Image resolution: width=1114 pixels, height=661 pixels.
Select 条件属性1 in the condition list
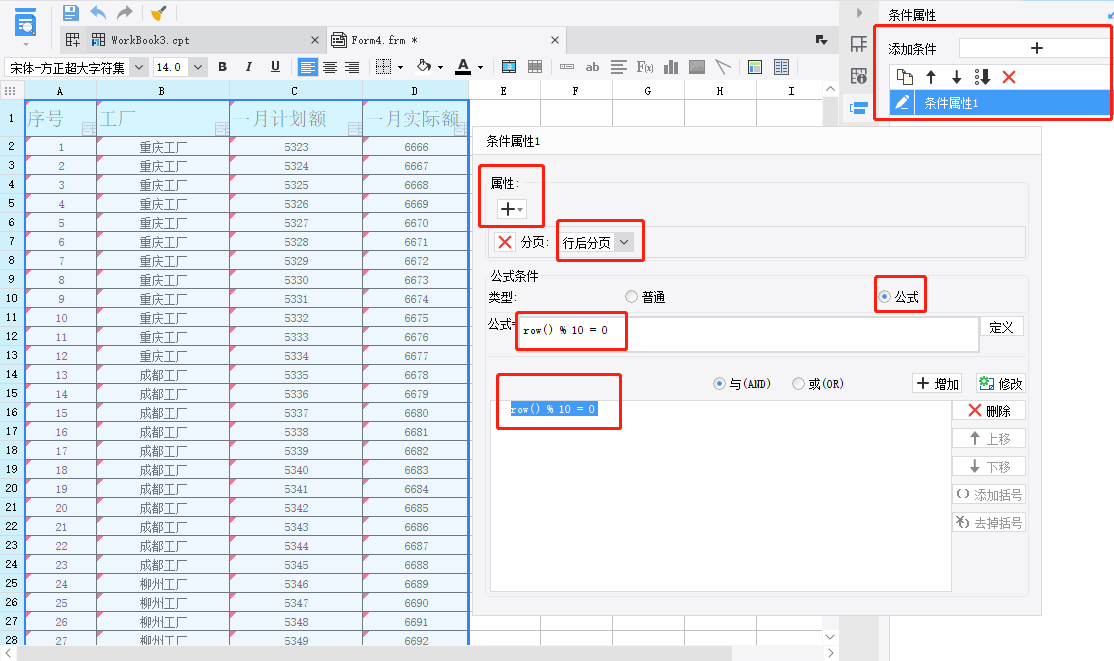[x=1000, y=103]
